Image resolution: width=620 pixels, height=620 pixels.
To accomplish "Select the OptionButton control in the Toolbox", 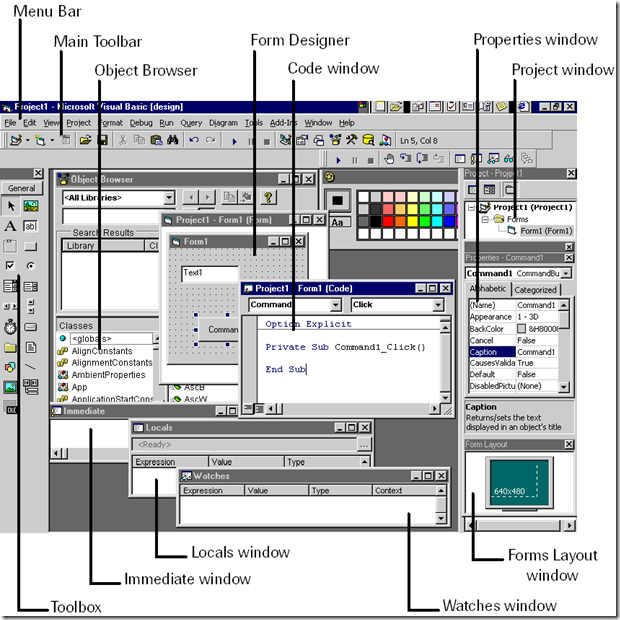I will click(x=31, y=266).
